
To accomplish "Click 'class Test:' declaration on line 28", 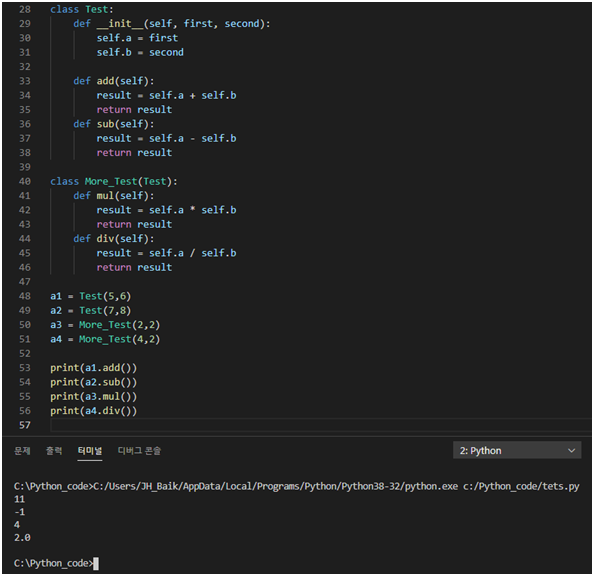I will click(82, 9).
